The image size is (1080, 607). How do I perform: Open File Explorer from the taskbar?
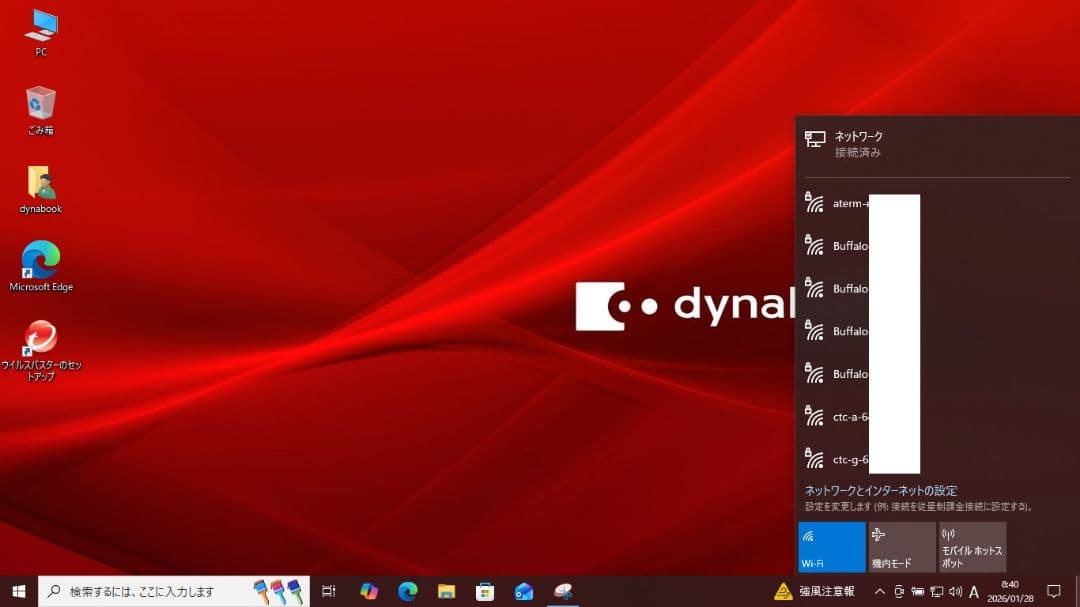click(x=444, y=591)
